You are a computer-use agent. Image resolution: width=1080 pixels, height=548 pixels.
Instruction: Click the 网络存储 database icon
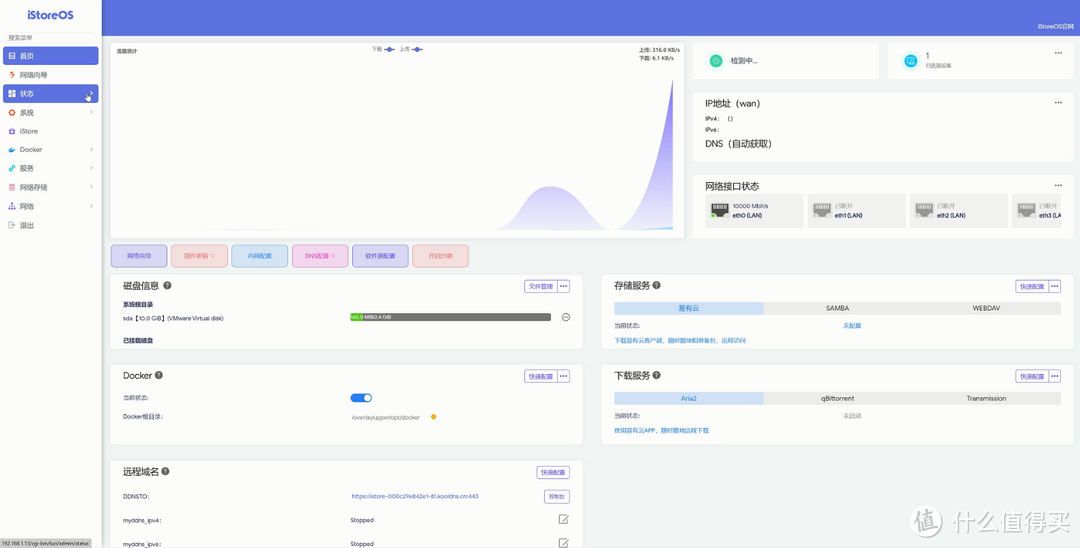coord(12,187)
